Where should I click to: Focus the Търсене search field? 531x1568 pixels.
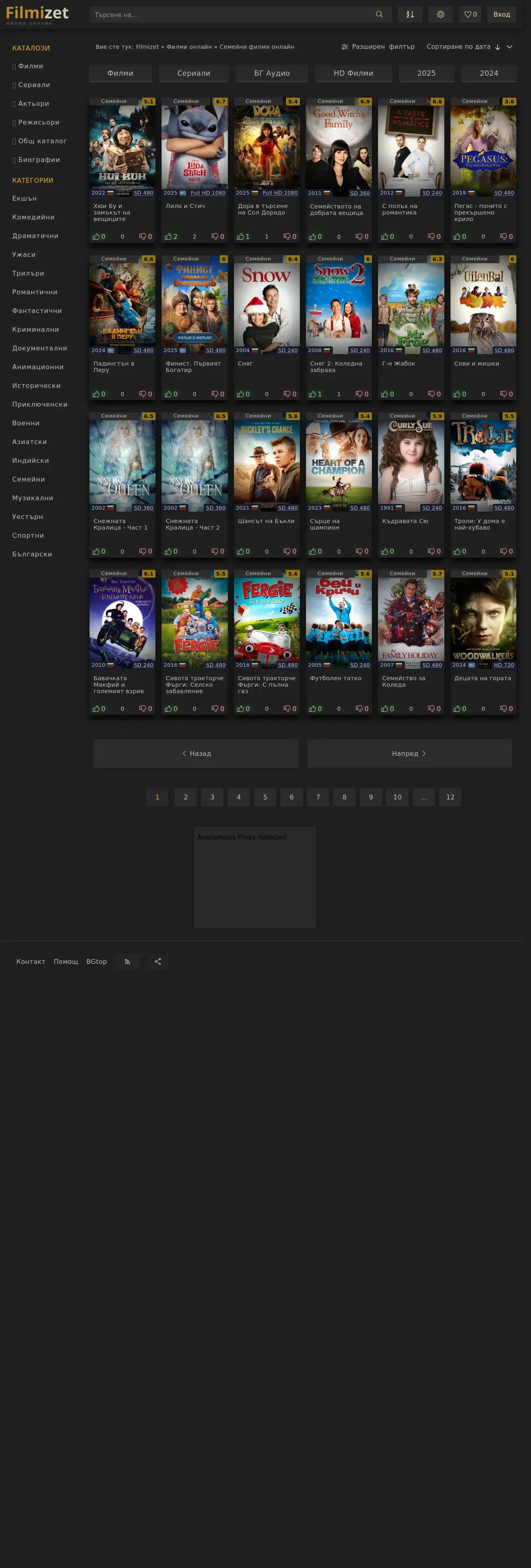(x=231, y=15)
